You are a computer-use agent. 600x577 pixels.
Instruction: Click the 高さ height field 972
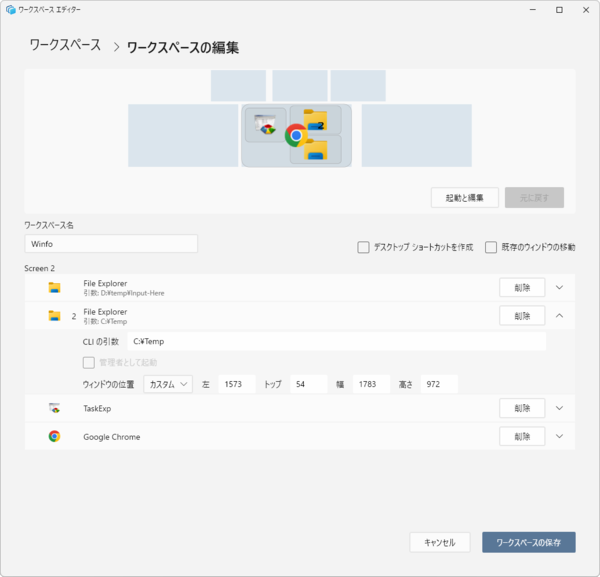(439, 384)
